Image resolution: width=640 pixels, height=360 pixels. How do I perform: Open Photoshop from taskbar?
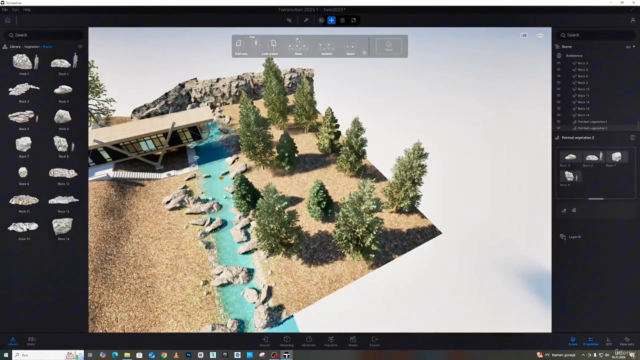188,355
